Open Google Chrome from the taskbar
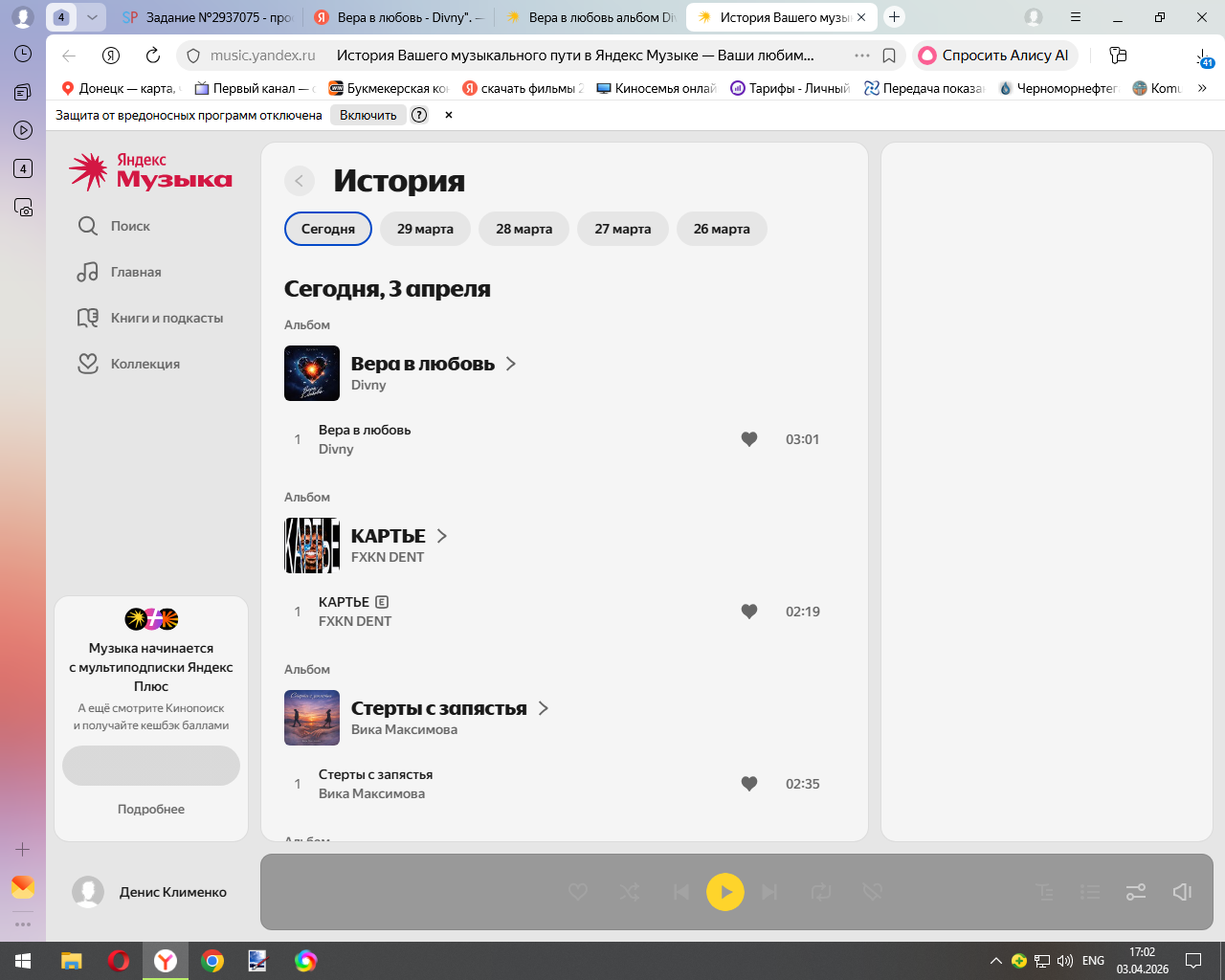The height and width of the screenshot is (980, 1225). click(212, 961)
